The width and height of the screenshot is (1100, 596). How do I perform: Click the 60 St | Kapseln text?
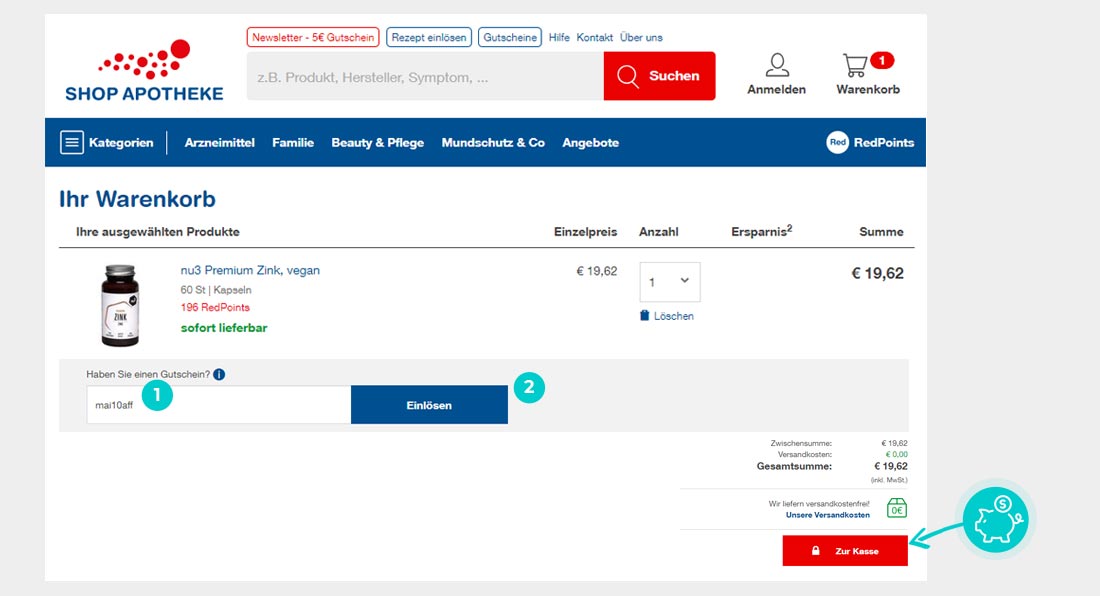tap(216, 290)
